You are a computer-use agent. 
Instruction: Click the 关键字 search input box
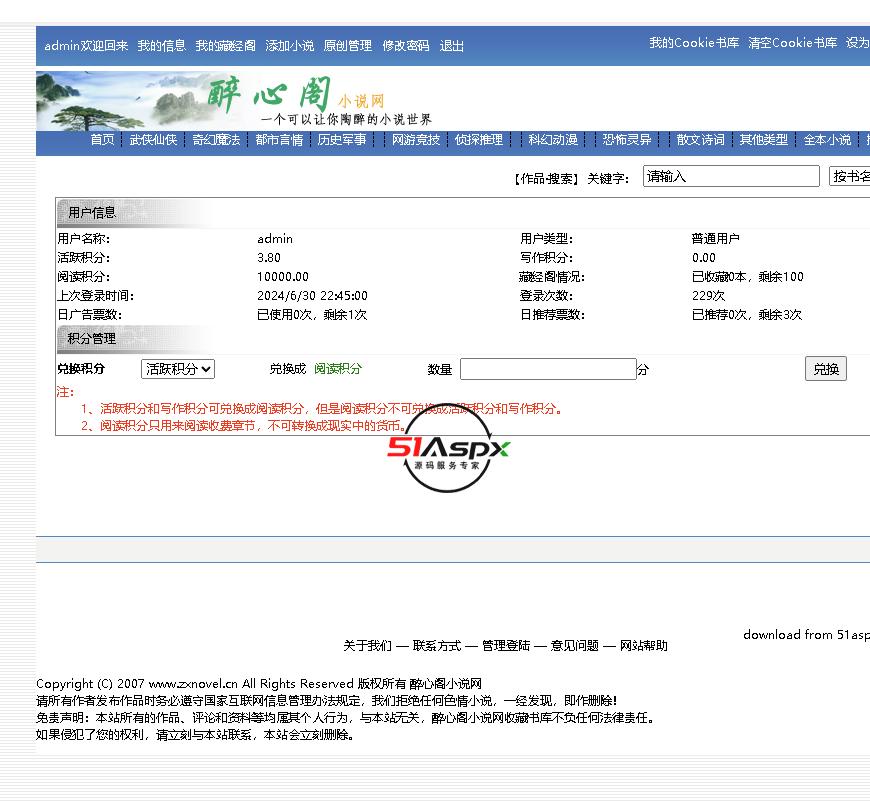730,177
